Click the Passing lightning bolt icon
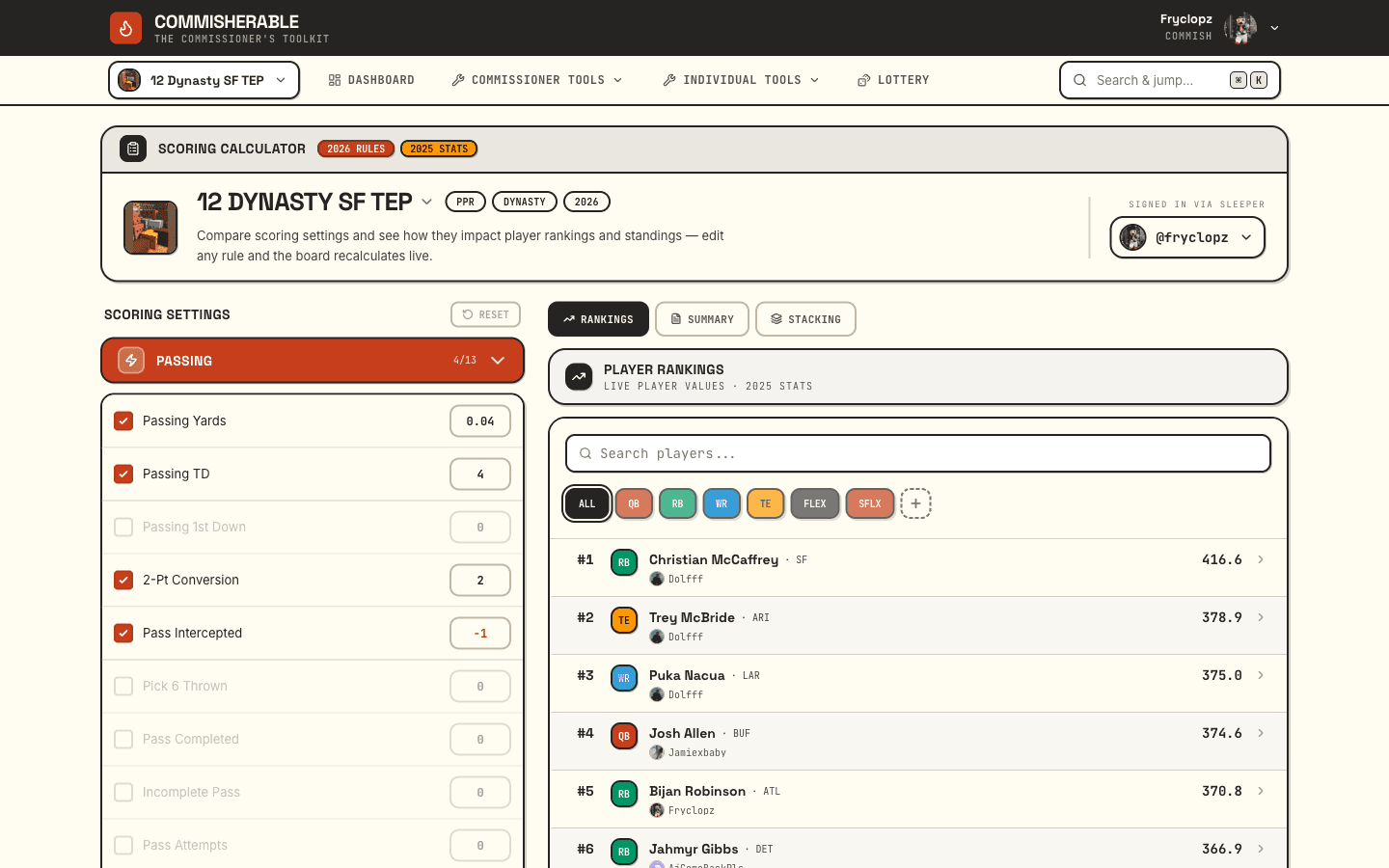The height and width of the screenshot is (868, 1389). click(x=131, y=360)
